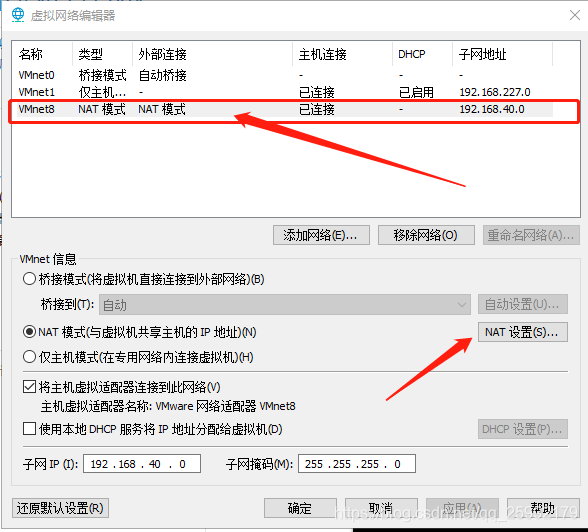Click 主机虚拟适配器名称 VMnet8 label
This screenshot has width=588, height=532.
click(168, 406)
